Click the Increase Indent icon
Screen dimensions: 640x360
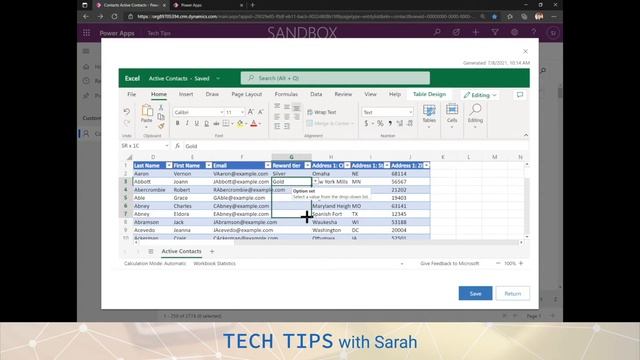[x=287, y=127]
